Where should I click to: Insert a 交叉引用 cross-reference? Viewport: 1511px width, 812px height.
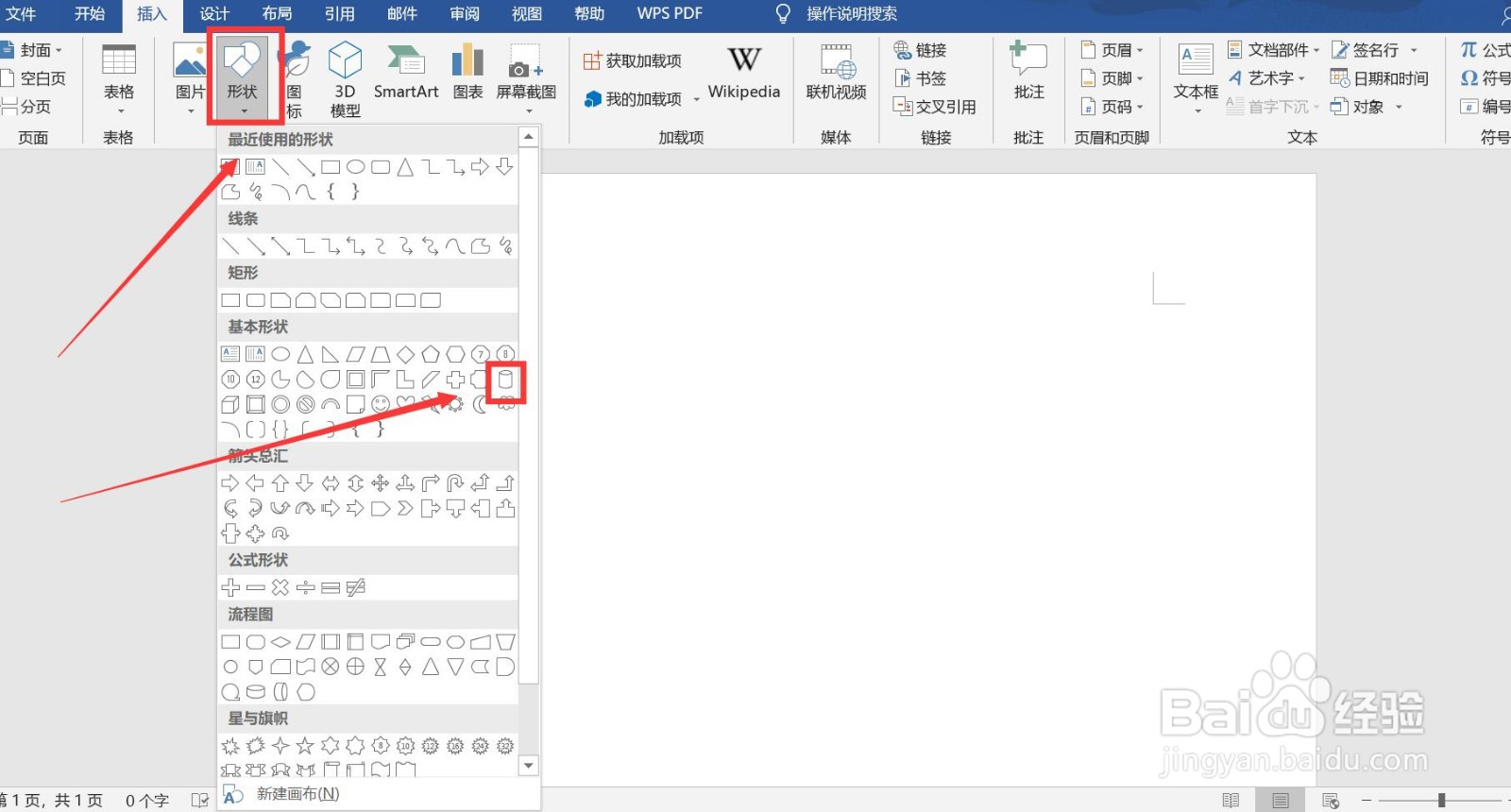(935, 107)
